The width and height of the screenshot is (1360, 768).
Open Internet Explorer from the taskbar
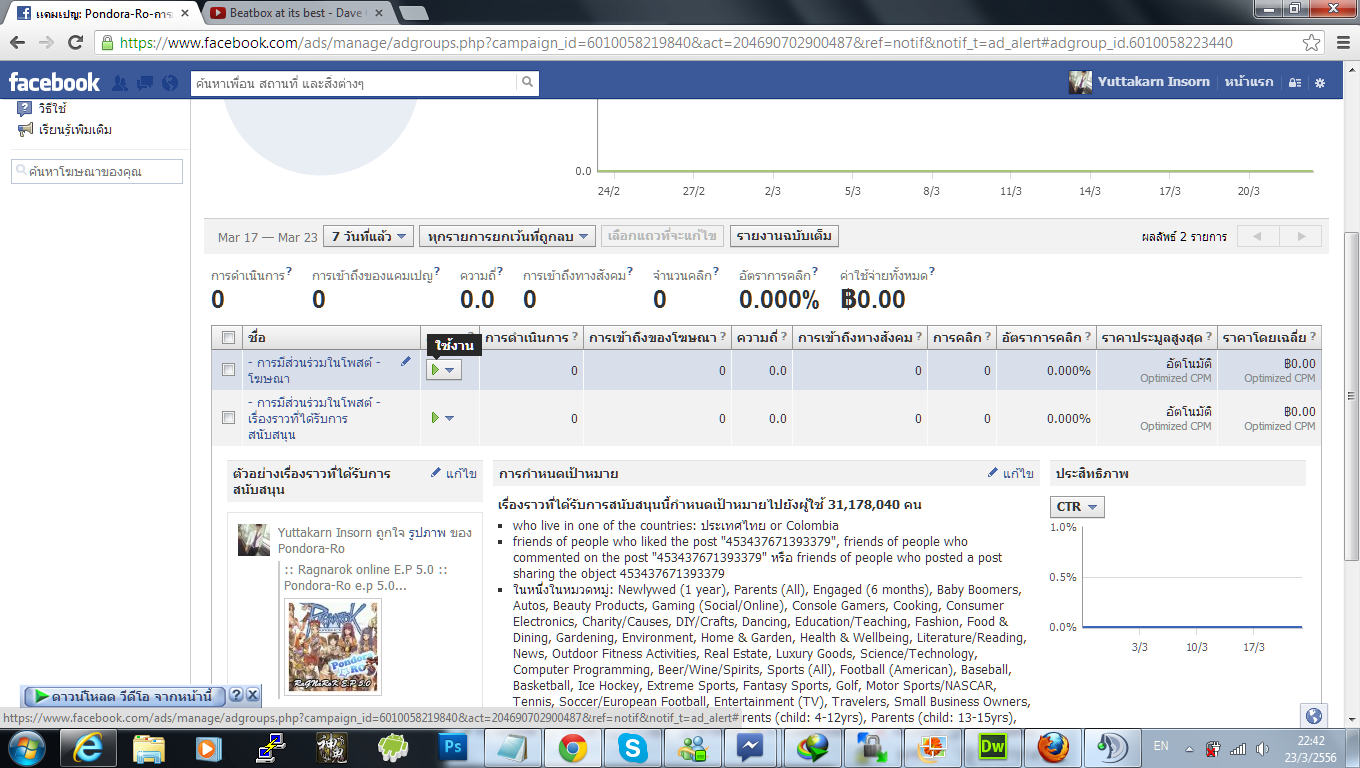point(88,747)
